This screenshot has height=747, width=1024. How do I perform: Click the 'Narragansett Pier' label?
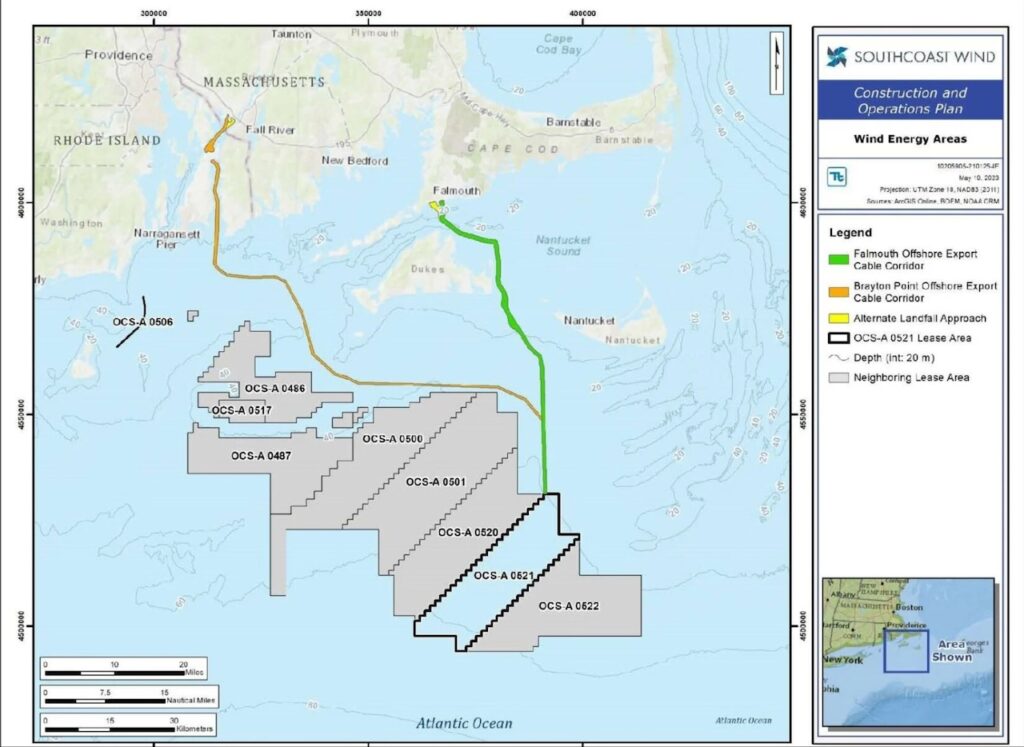pos(167,239)
